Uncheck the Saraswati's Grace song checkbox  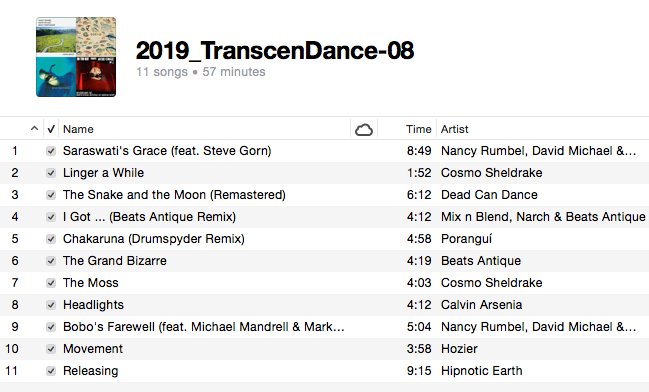click(51, 151)
